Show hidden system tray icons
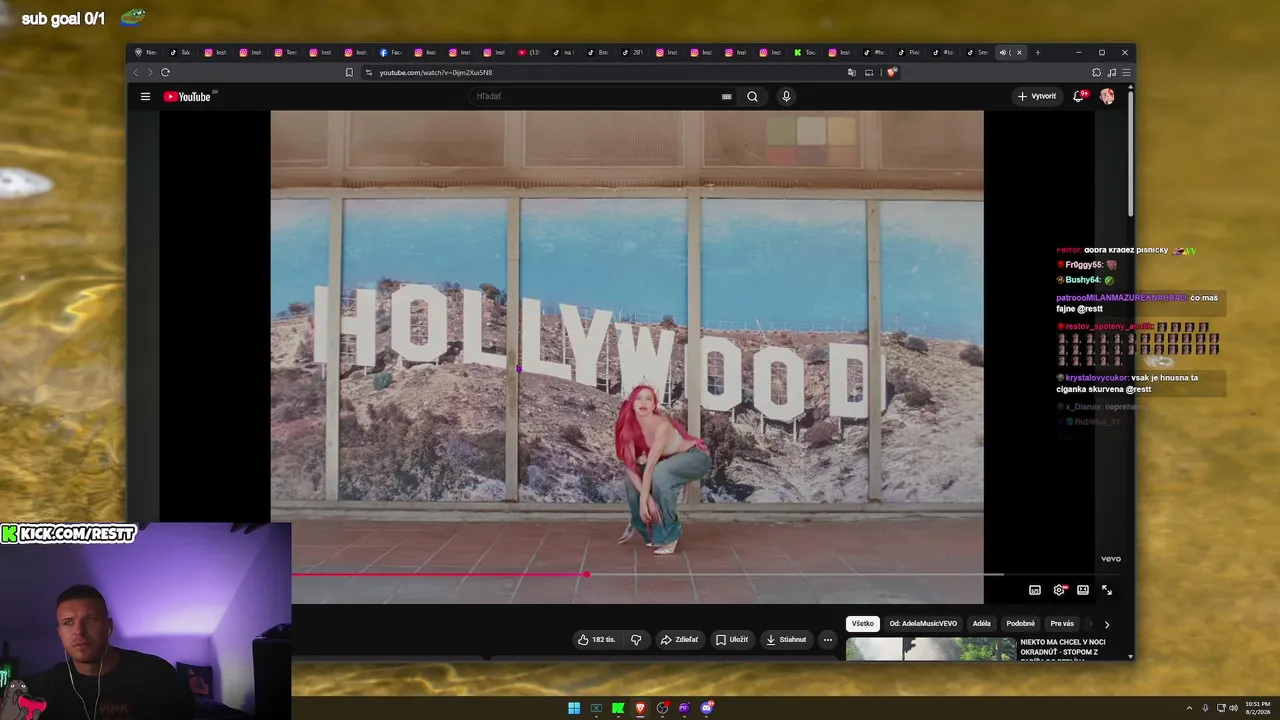 1189,708
